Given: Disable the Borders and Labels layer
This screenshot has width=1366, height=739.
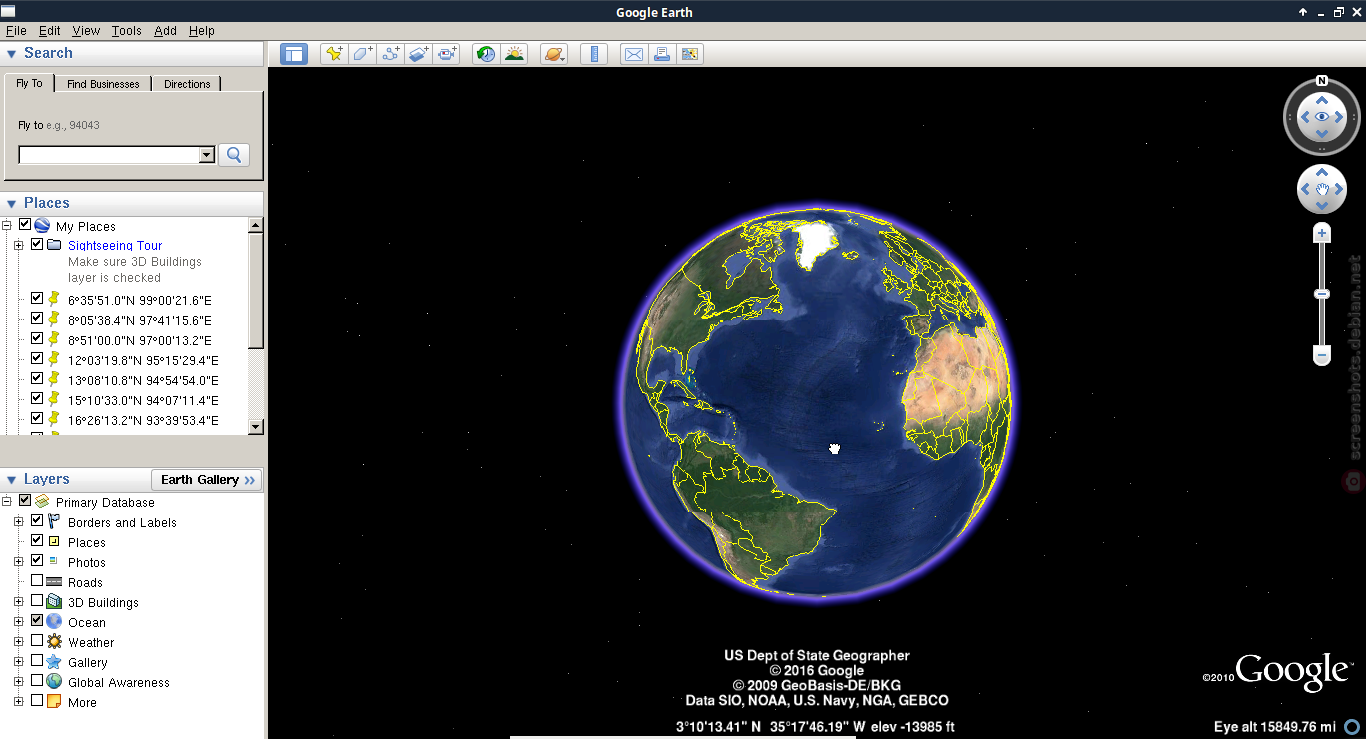Looking at the screenshot, I should pos(37,521).
